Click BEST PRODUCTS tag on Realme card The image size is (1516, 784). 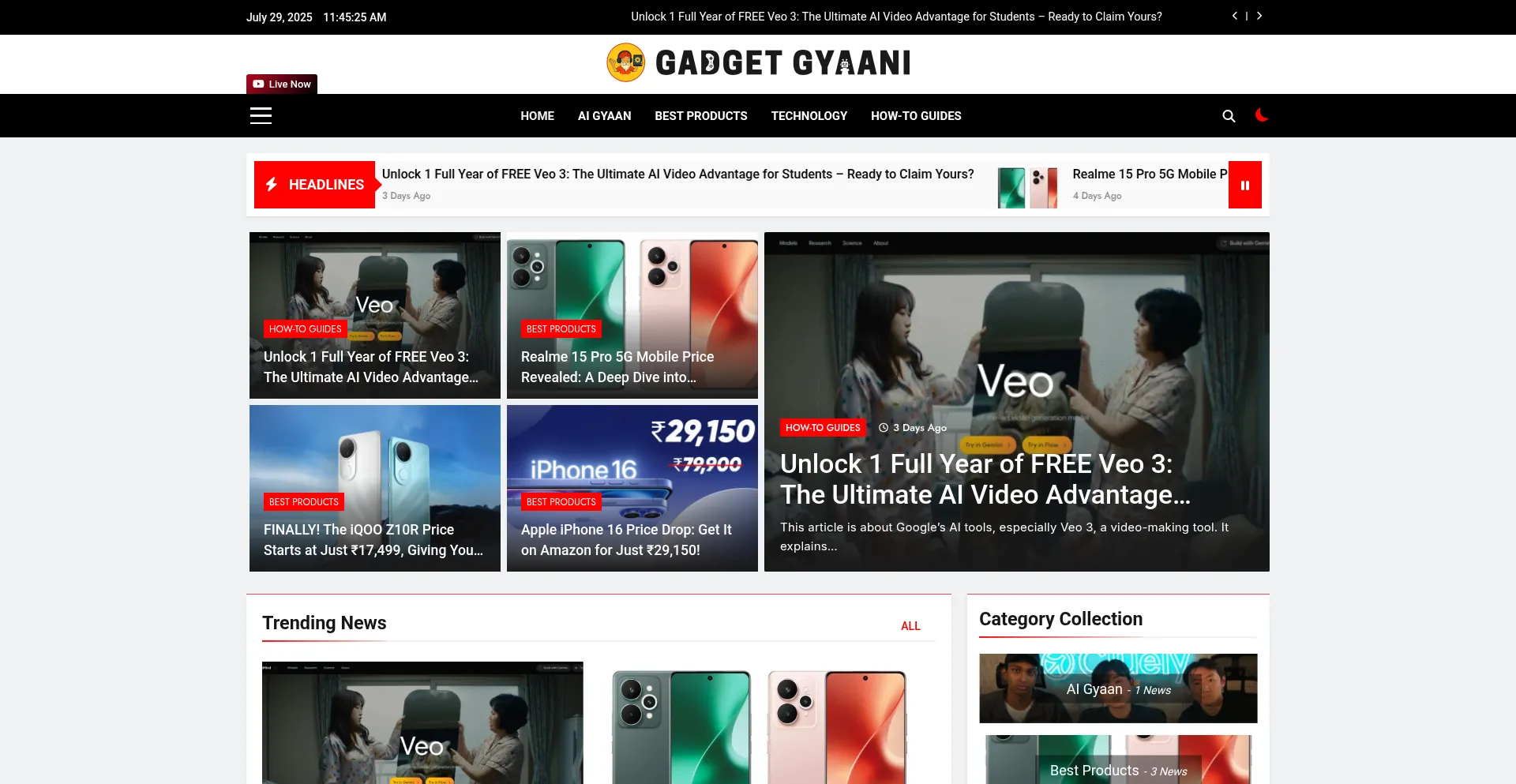pyautogui.click(x=561, y=328)
